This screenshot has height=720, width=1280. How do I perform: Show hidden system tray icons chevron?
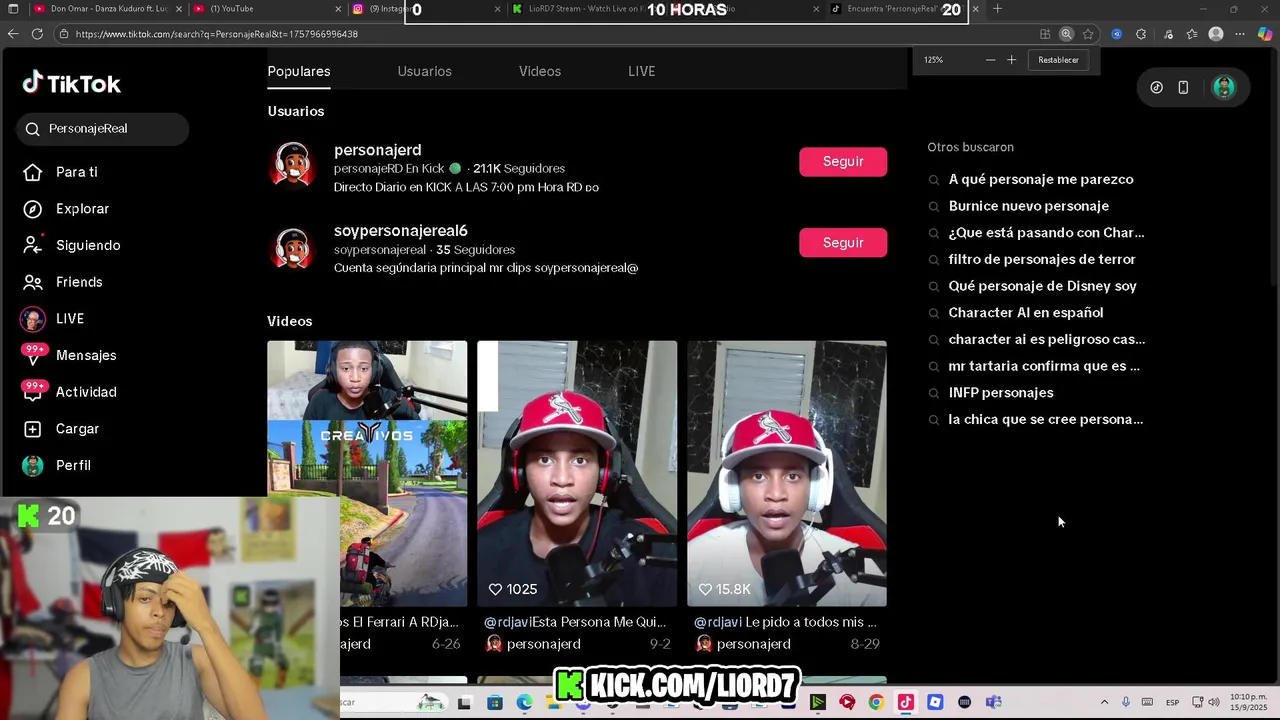coord(1104,702)
